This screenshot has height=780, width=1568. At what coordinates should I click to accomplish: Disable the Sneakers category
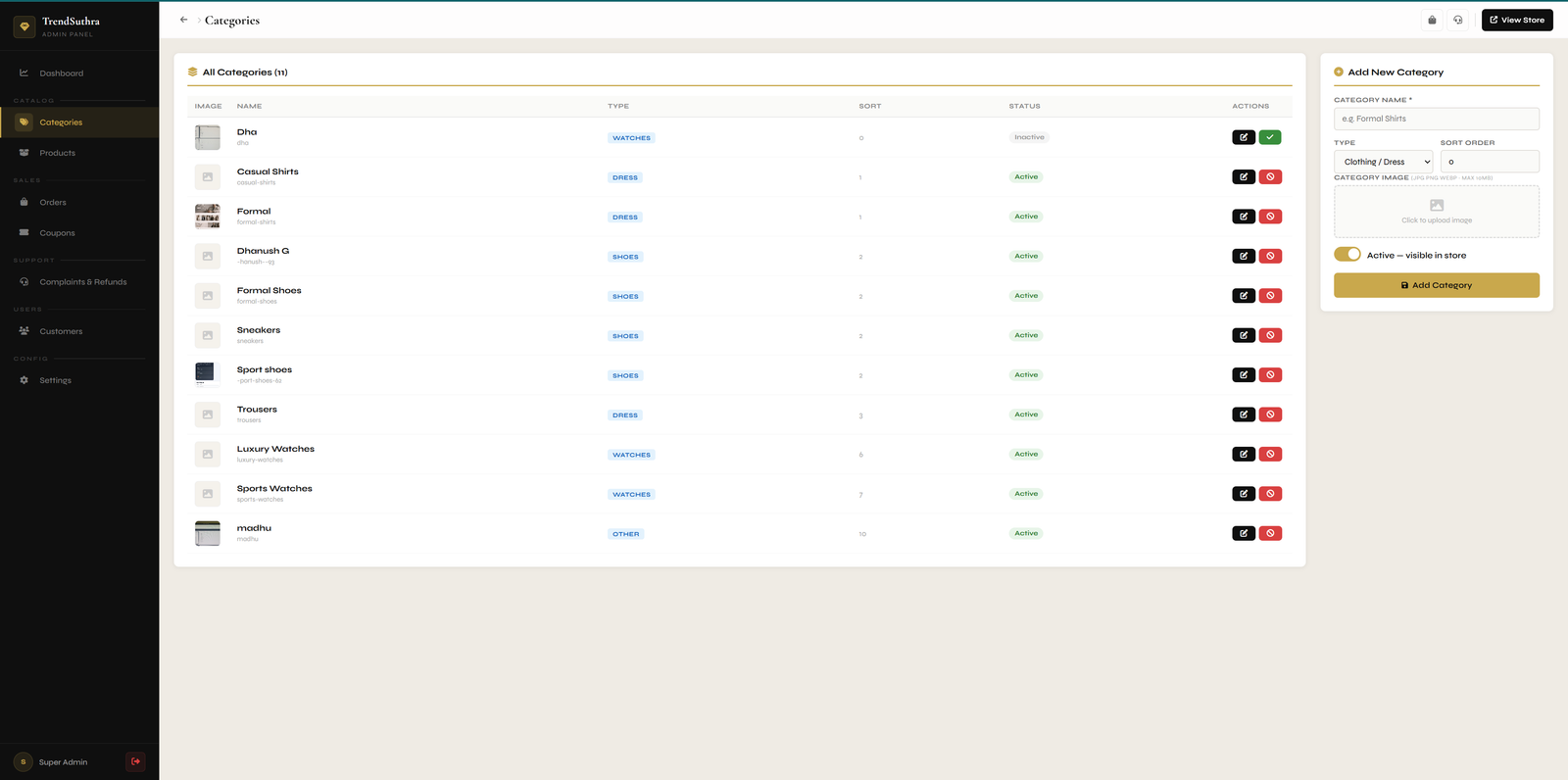pyautogui.click(x=1270, y=335)
